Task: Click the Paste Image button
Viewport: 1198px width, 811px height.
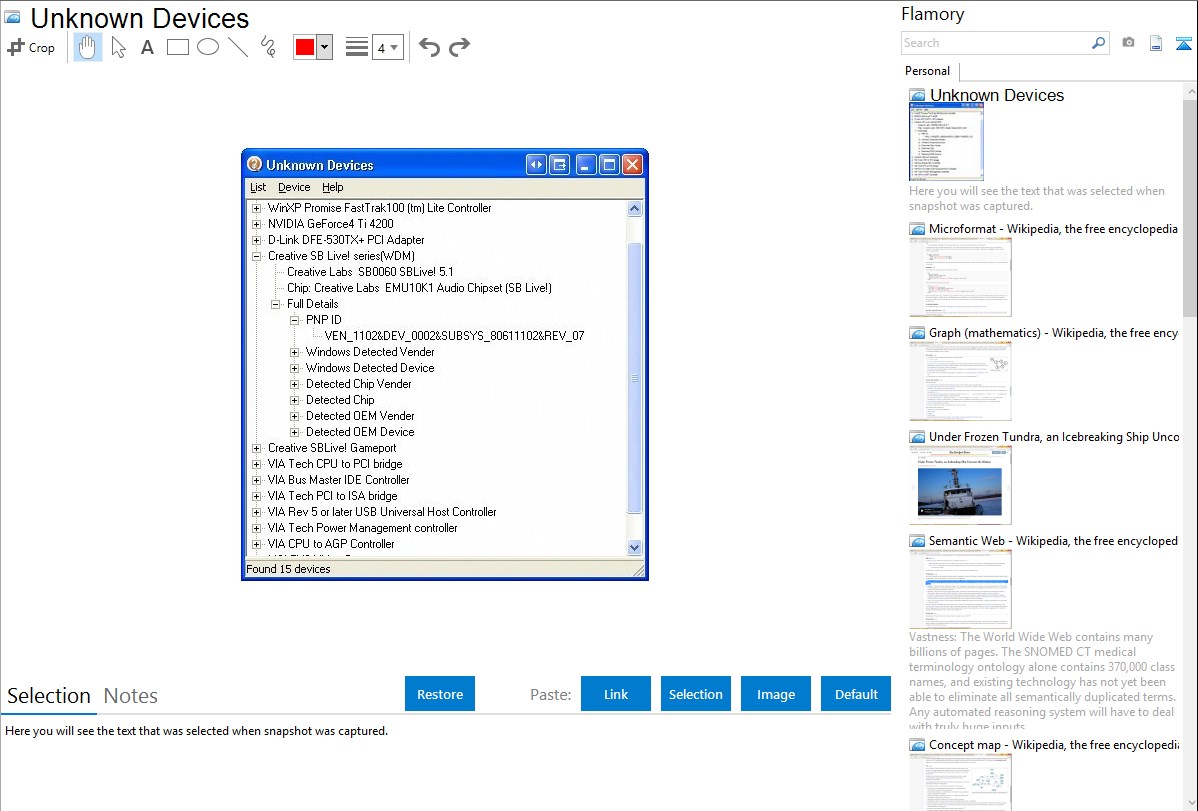Action: tap(776, 694)
